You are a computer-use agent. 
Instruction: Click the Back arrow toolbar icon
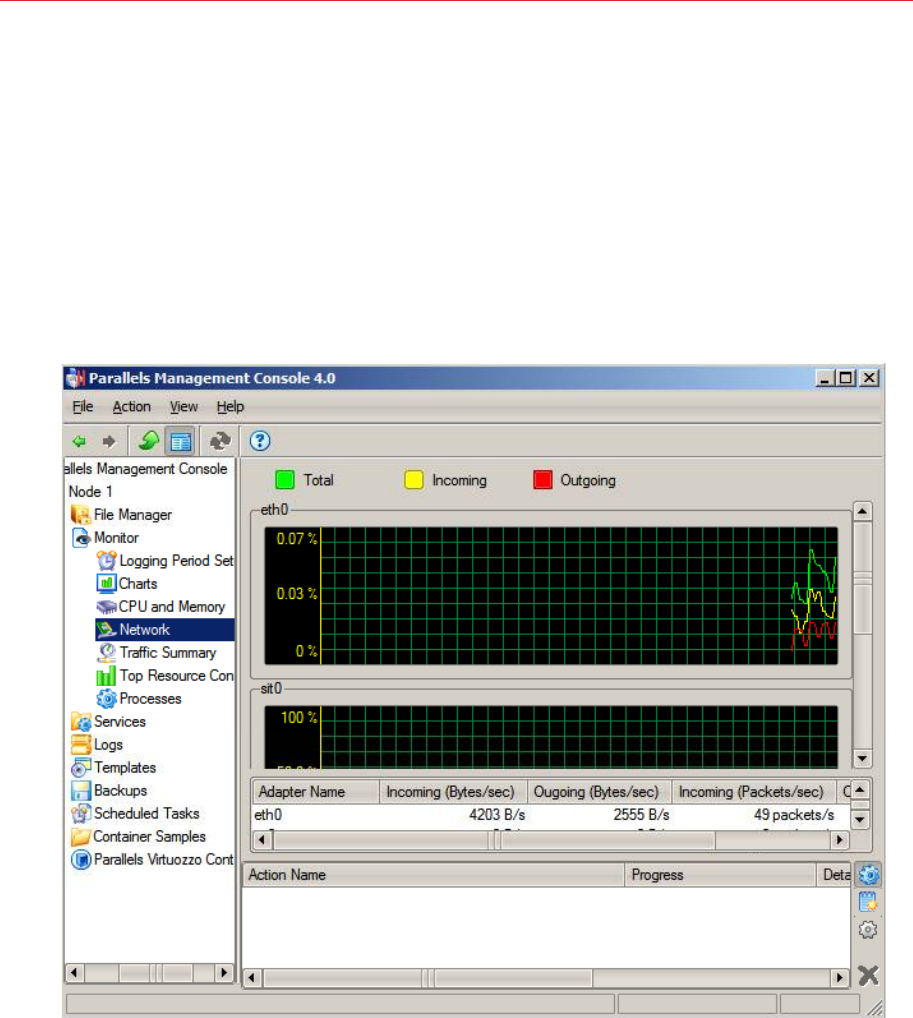79,441
